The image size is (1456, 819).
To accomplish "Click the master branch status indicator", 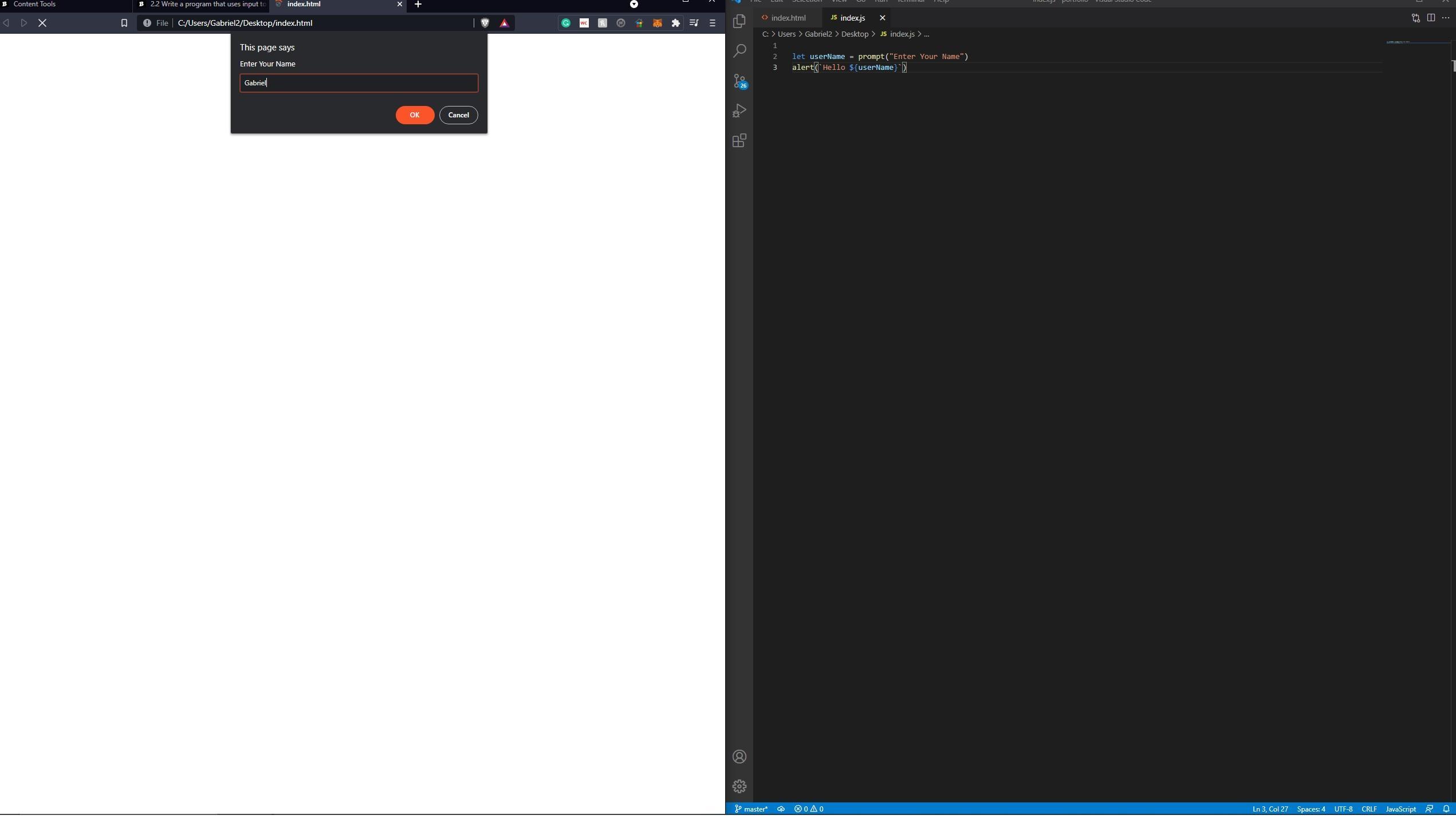I will pyautogui.click(x=751, y=809).
